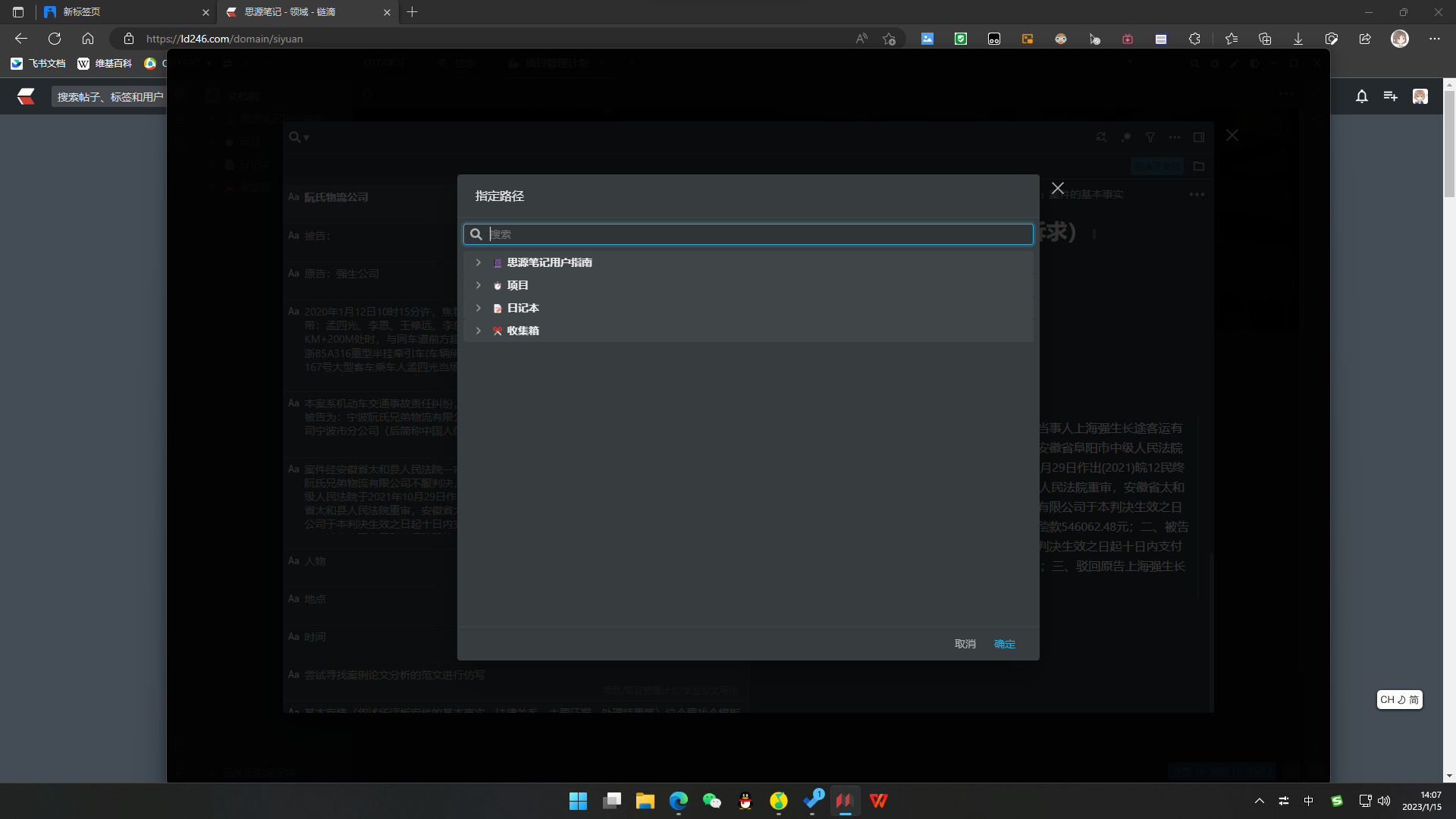The image size is (1456, 819).
Task: Open a new browser tab
Action: pyautogui.click(x=412, y=12)
